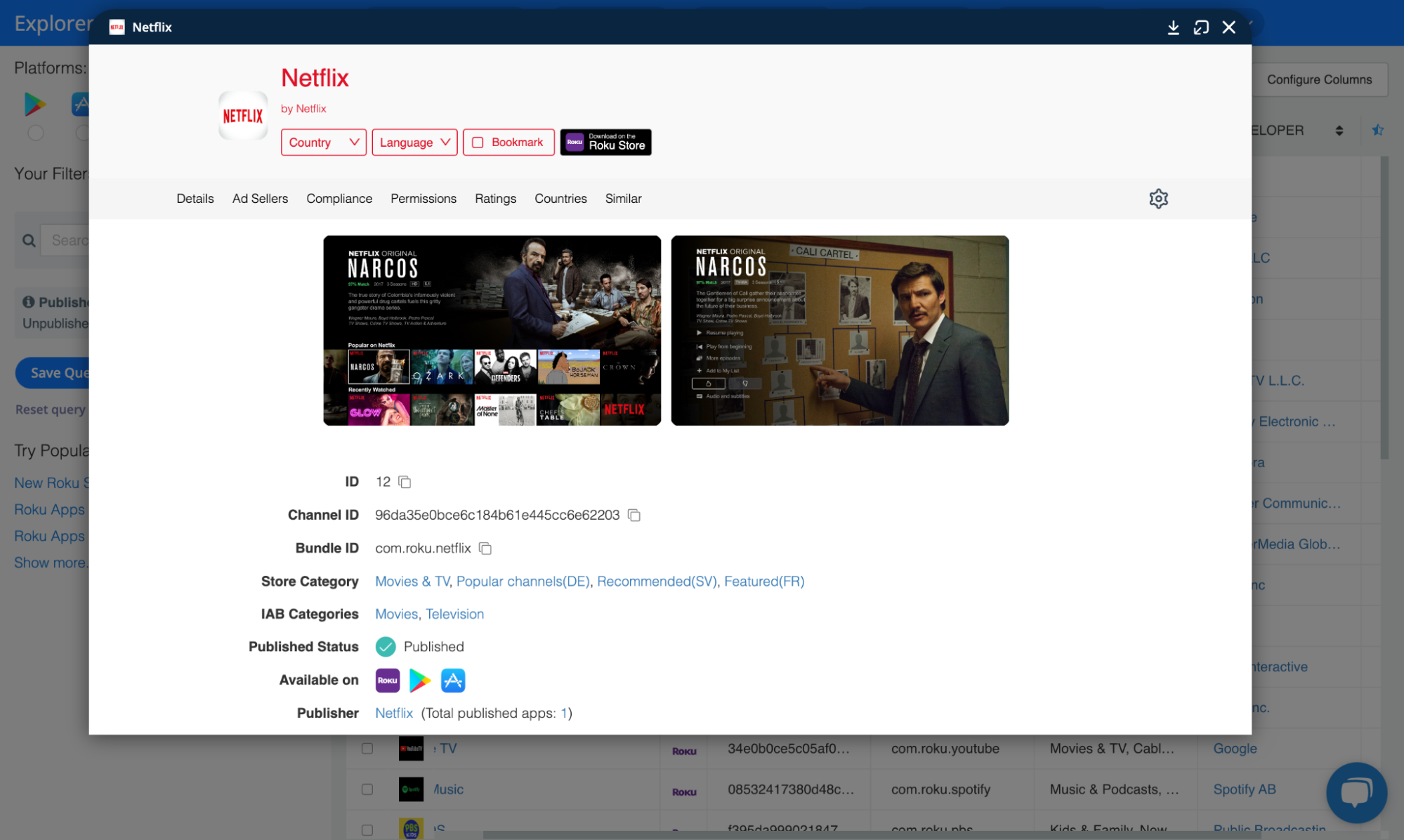Open the Permissions tab
The width and height of the screenshot is (1404, 840).
[x=423, y=199]
